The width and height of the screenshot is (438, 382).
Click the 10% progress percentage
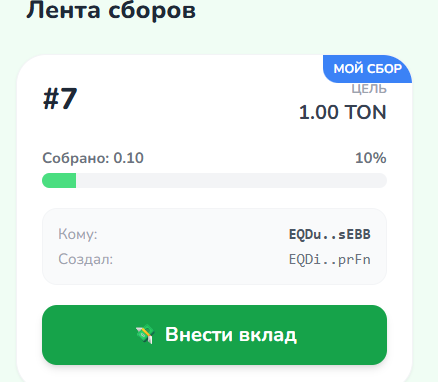(x=371, y=158)
